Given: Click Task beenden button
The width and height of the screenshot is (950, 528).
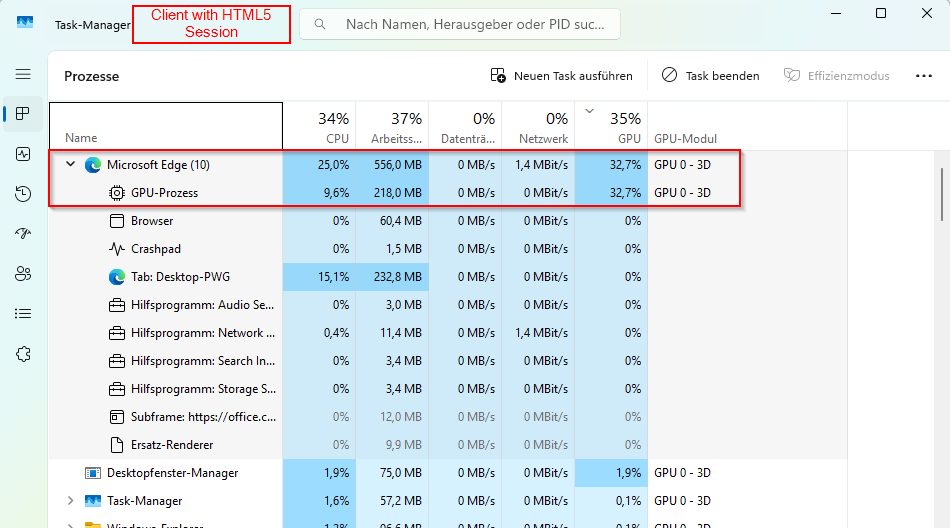Looking at the screenshot, I should (x=710, y=76).
